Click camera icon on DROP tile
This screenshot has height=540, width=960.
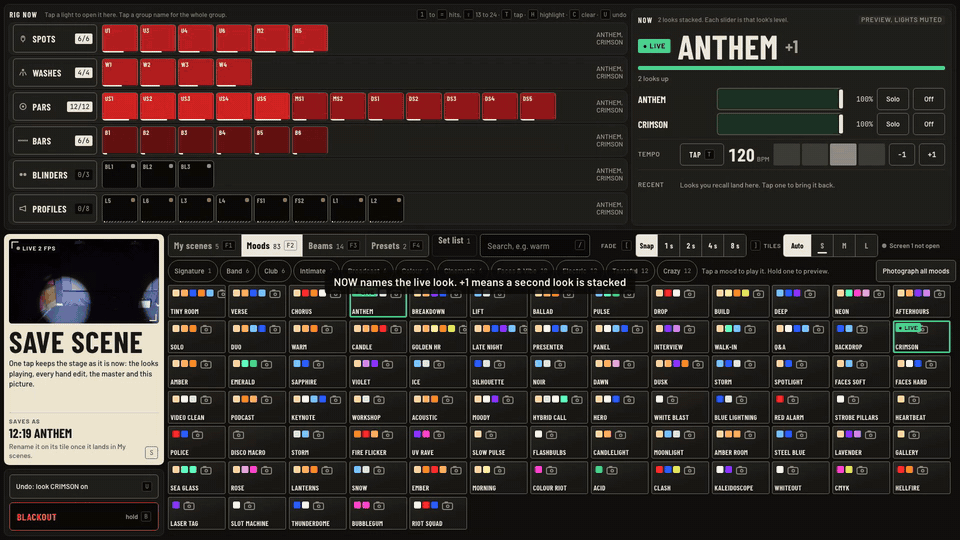tap(689, 294)
